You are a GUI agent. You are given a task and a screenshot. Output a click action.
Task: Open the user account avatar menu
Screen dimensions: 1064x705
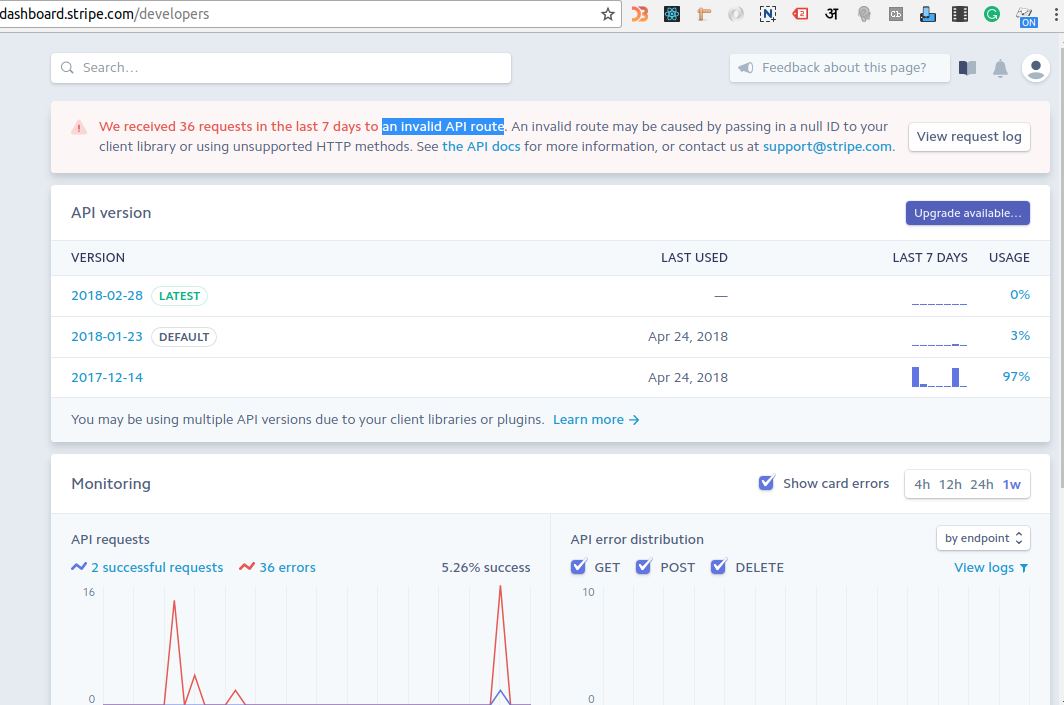[1036, 68]
